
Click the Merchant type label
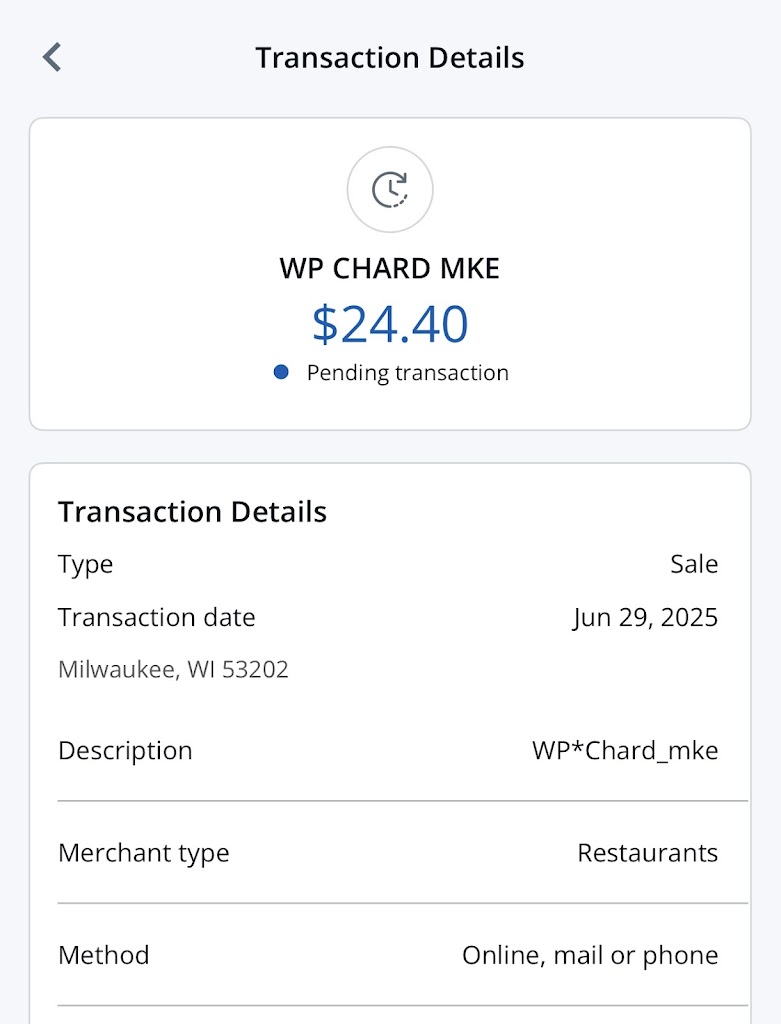coord(144,853)
